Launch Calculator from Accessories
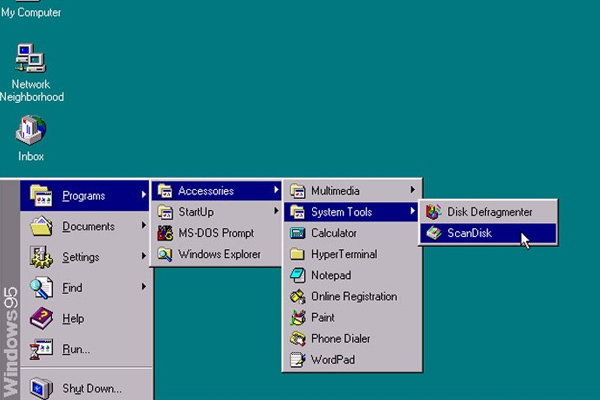 (351, 233)
